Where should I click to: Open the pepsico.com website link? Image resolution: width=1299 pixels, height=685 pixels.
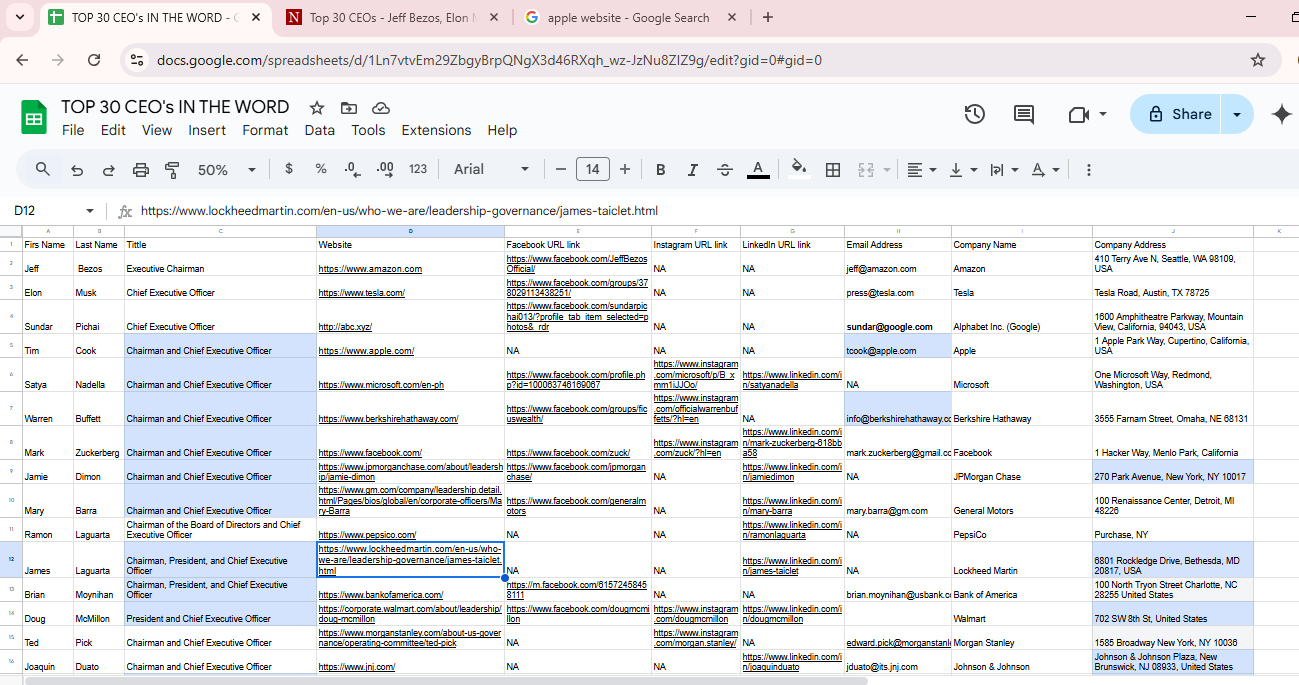click(367, 535)
